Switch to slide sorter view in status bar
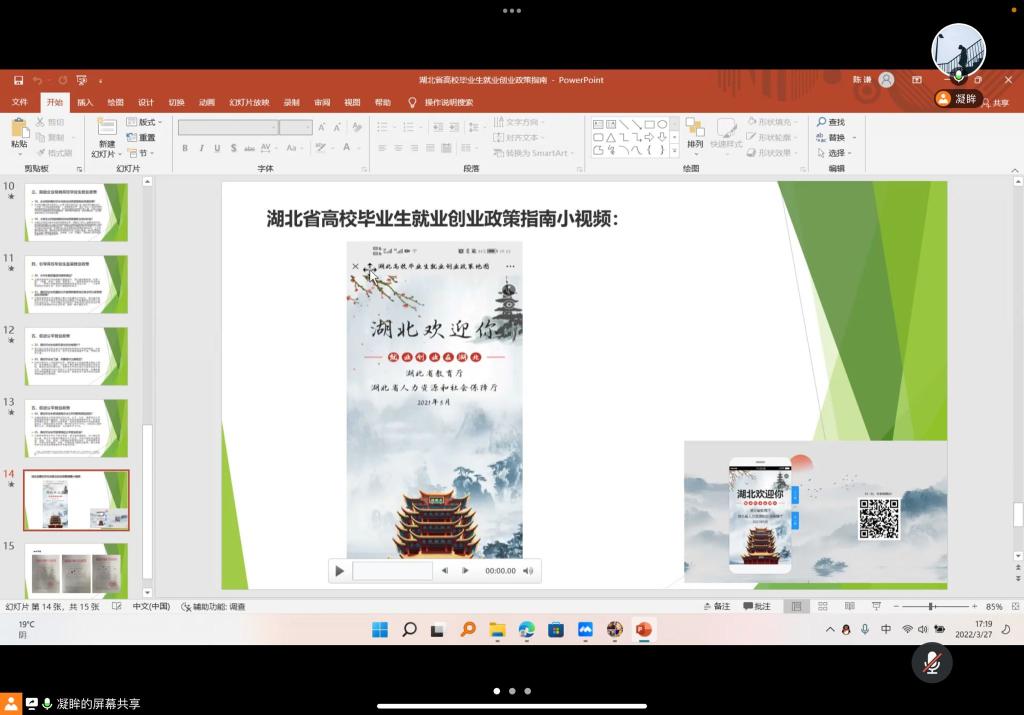 [823, 606]
